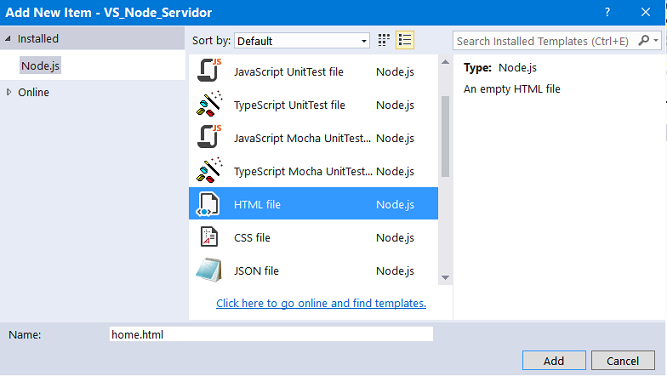Screen dimensions: 667x376
Task: Choose the TypeScript Mocha UnitTest template icon
Action: pyautogui.click(x=209, y=170)
